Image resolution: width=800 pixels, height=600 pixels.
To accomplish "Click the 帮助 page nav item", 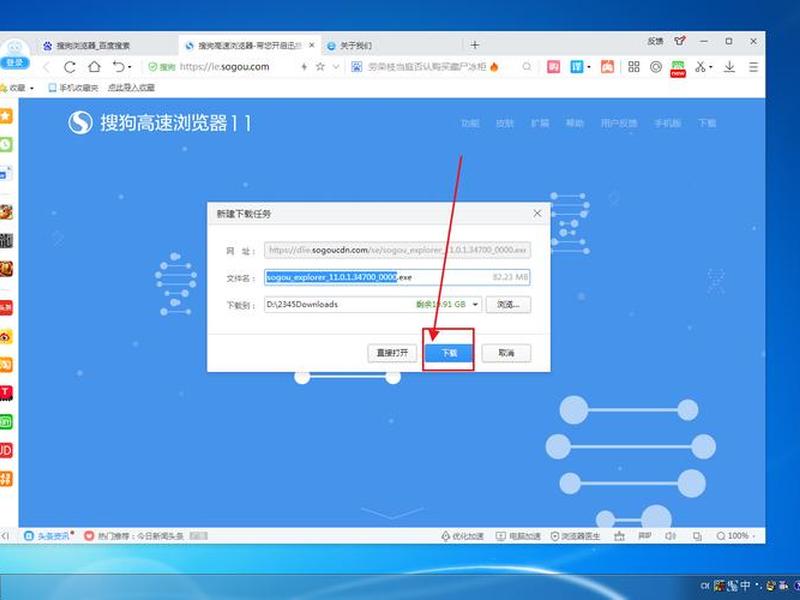I will click(574, 123).
